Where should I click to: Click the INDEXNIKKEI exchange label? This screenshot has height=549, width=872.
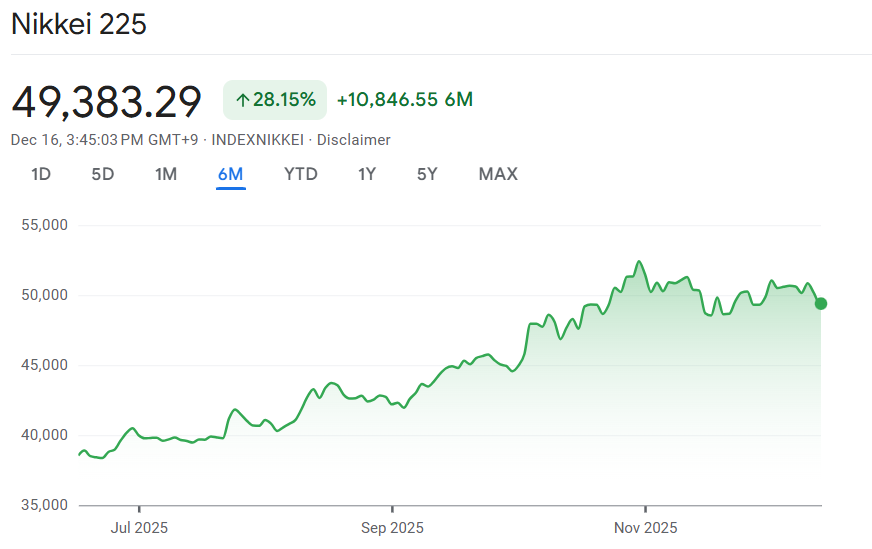tap(259, 140)
